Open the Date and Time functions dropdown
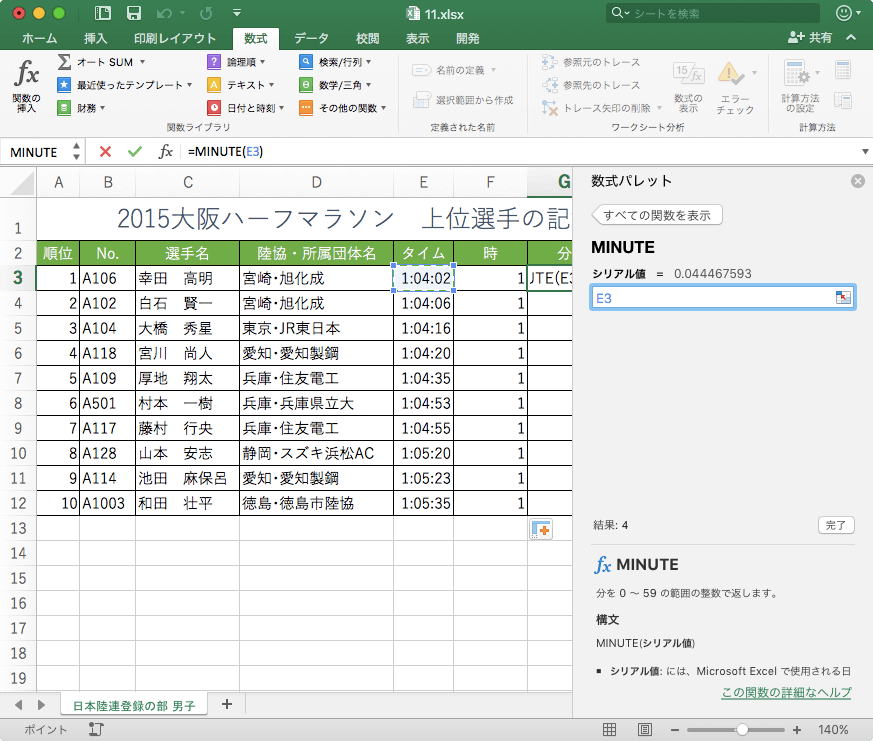Image resolution: width=873 pixels, height=741 pixels. point(245,108)
